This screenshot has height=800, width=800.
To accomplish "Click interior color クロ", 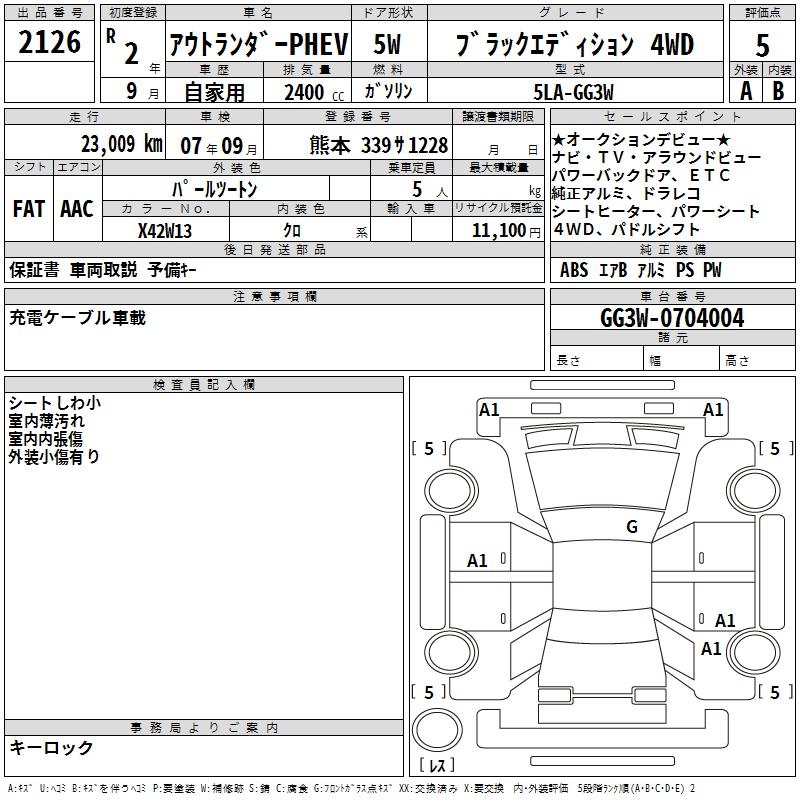I will tap(292, 231).
